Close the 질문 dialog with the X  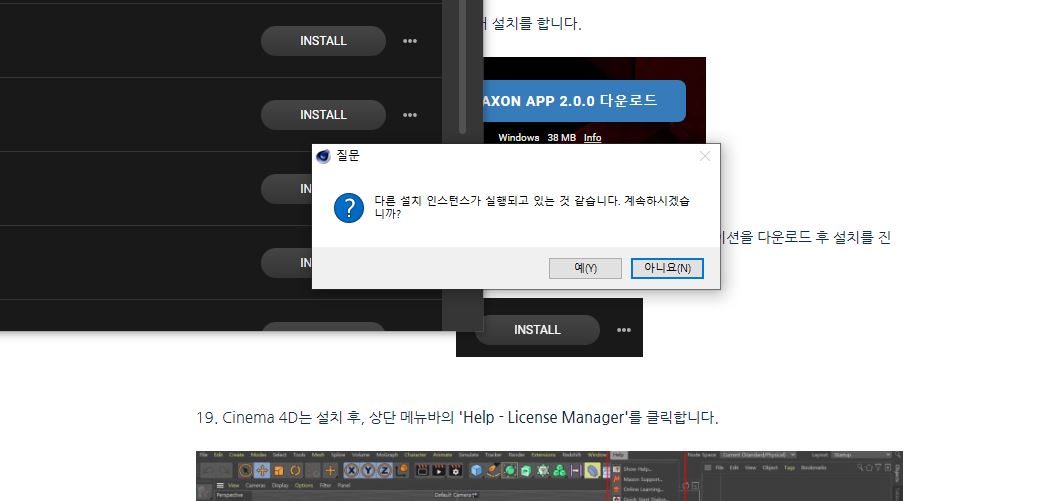pyautogui.click(x=704, y=156)
